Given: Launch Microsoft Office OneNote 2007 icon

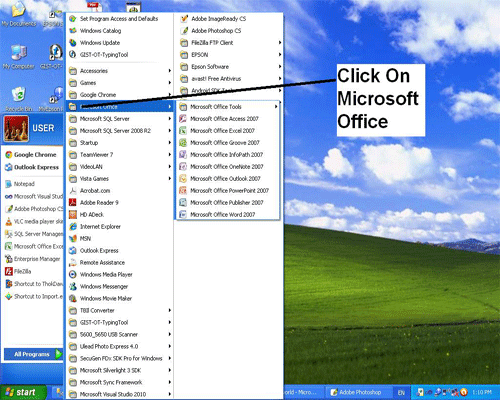Looking at the screenshot, I should coord(183,166).
